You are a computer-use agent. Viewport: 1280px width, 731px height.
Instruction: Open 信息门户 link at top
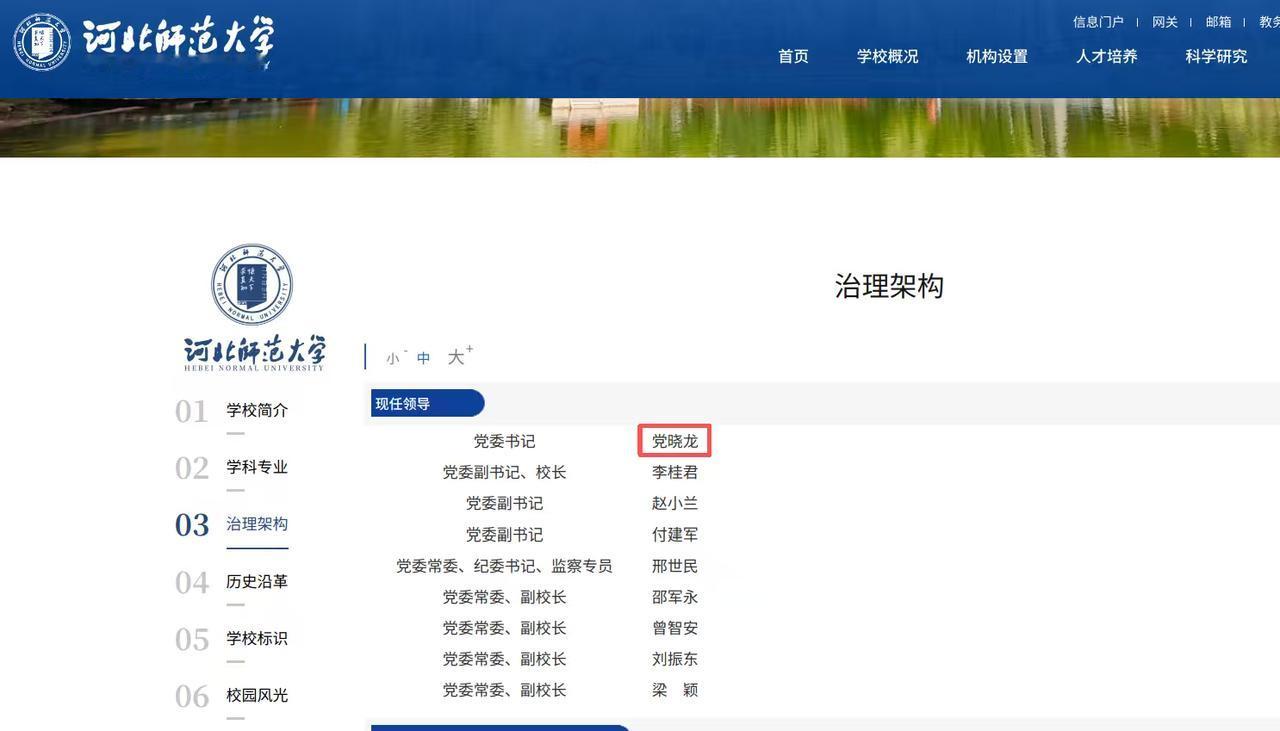coord(1098,22)
